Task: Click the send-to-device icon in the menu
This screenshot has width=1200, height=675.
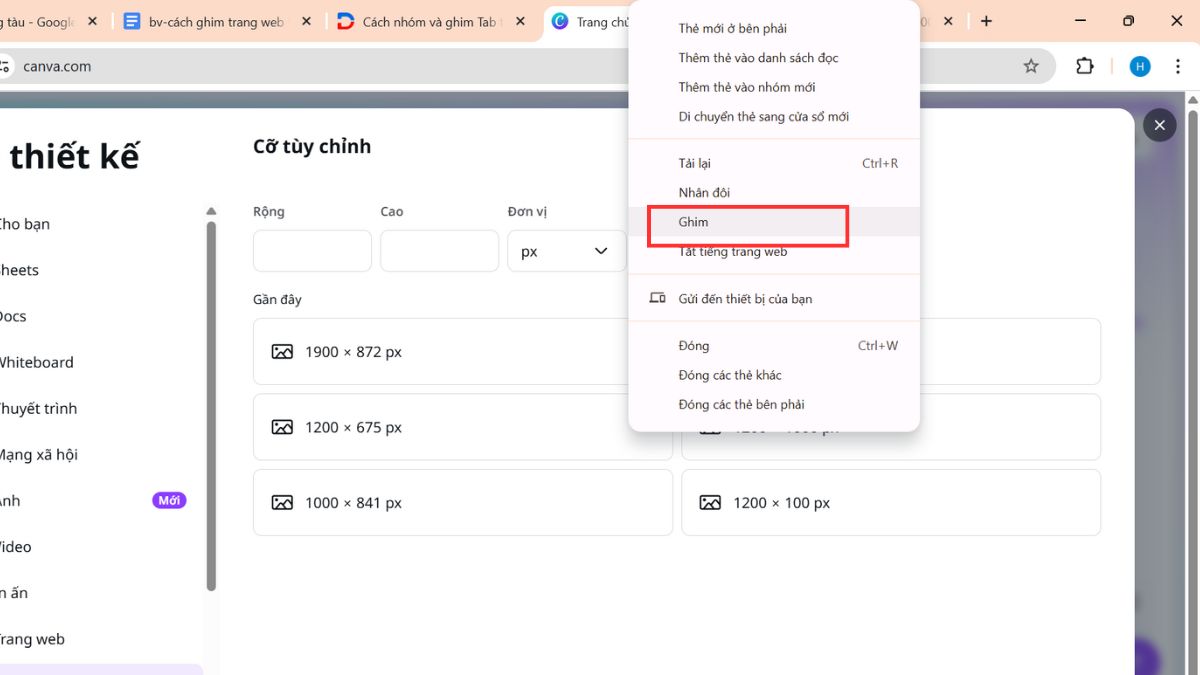Action: pos(658,298)
